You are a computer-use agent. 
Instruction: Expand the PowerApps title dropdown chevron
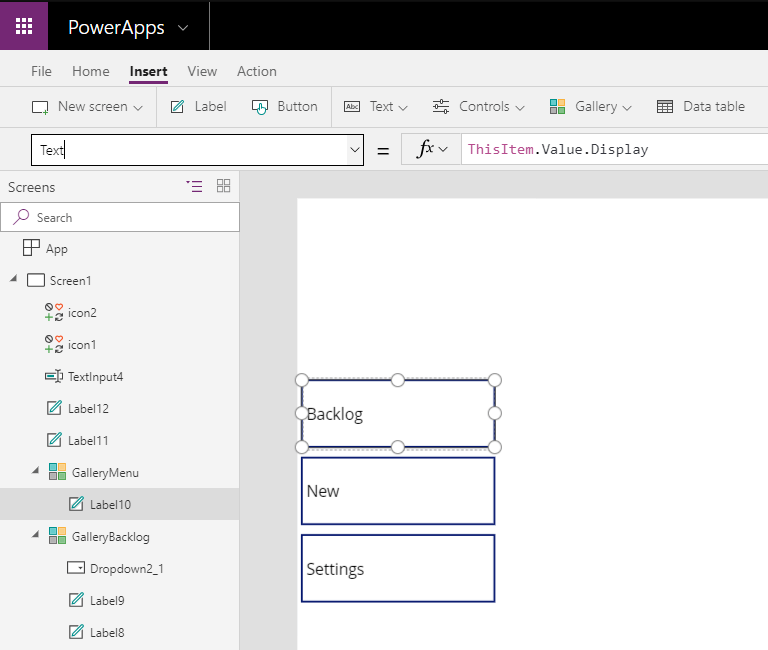[183, 28]
